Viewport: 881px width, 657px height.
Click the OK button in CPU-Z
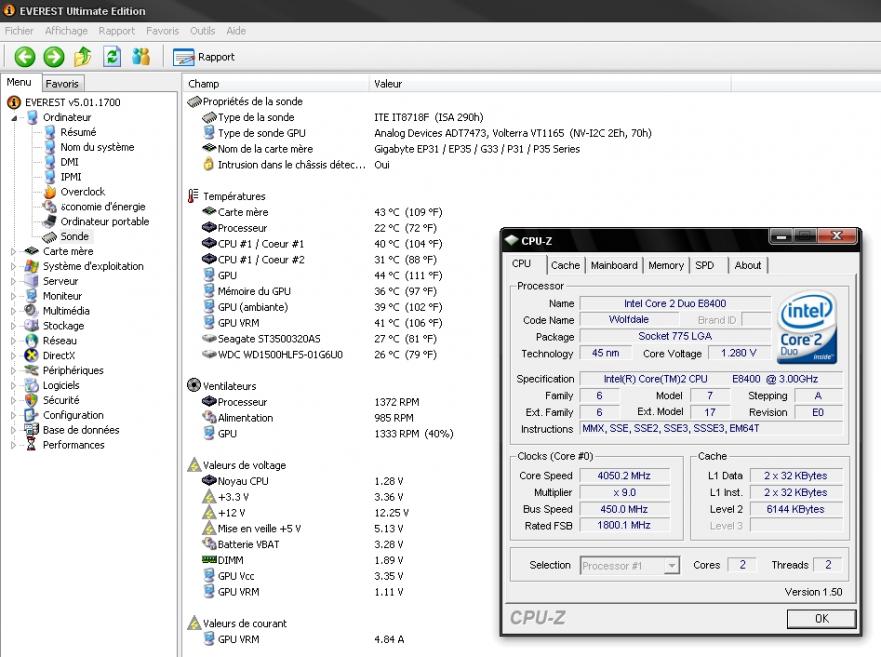coord(821,619)
